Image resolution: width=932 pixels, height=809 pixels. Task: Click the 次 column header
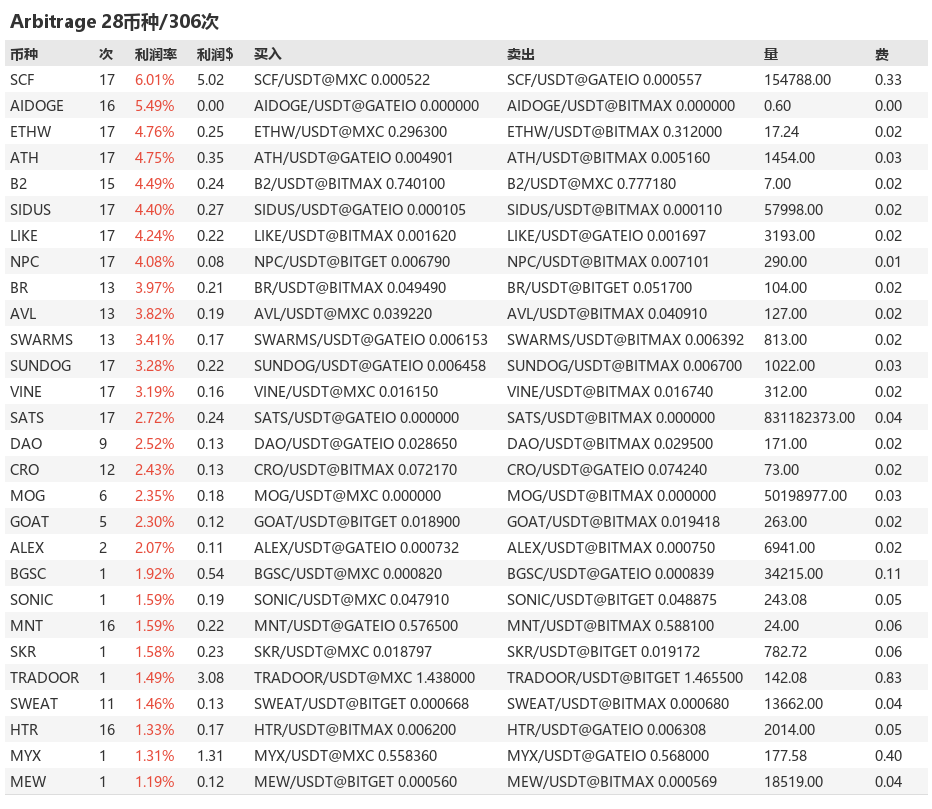[106, 54]
